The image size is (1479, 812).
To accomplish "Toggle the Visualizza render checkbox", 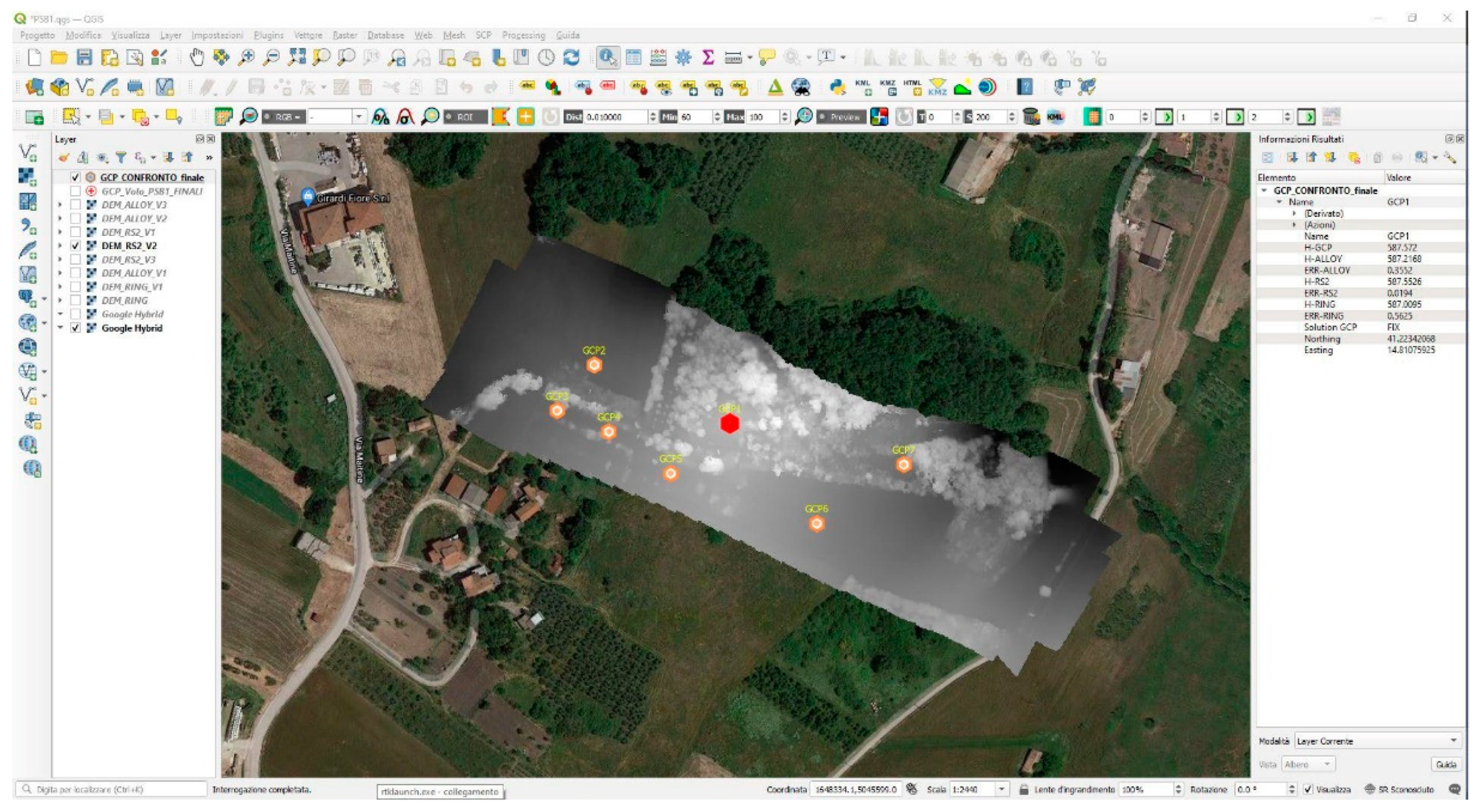I will pos(1308,789).
